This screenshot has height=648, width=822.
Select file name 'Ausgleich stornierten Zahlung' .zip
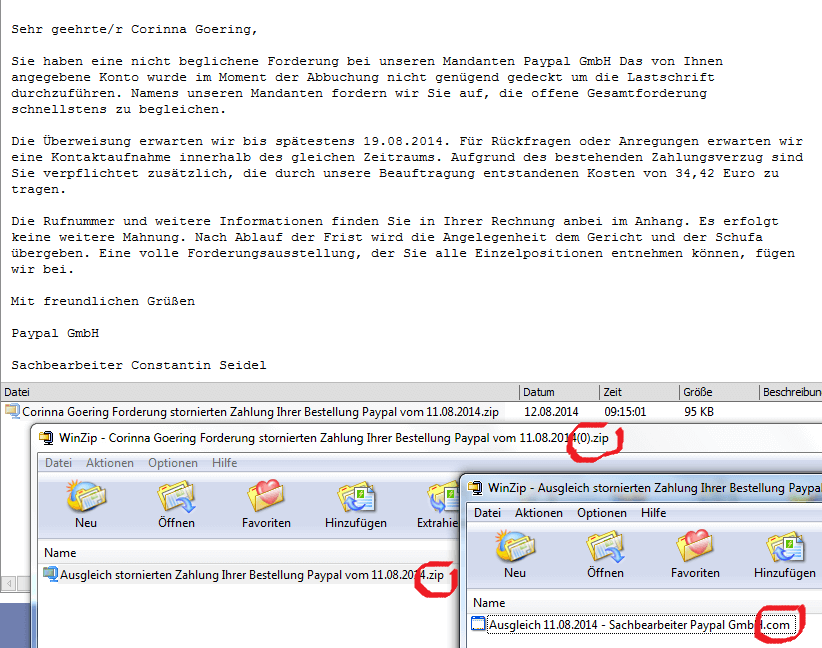pos(252,575)
